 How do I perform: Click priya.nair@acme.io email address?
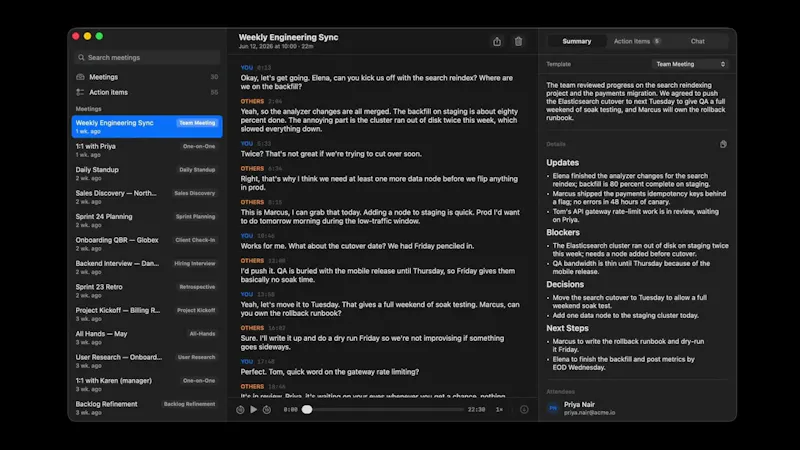(589, 413)
